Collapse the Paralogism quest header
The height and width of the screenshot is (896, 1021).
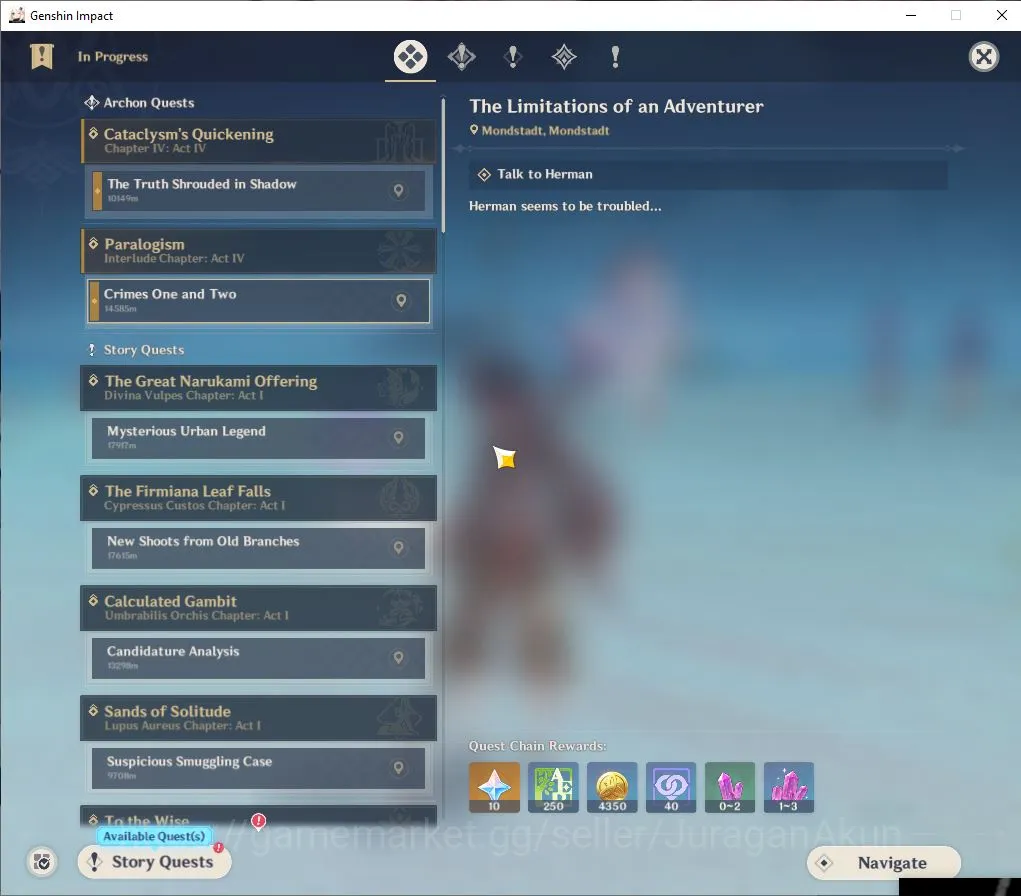pos(259,251)
